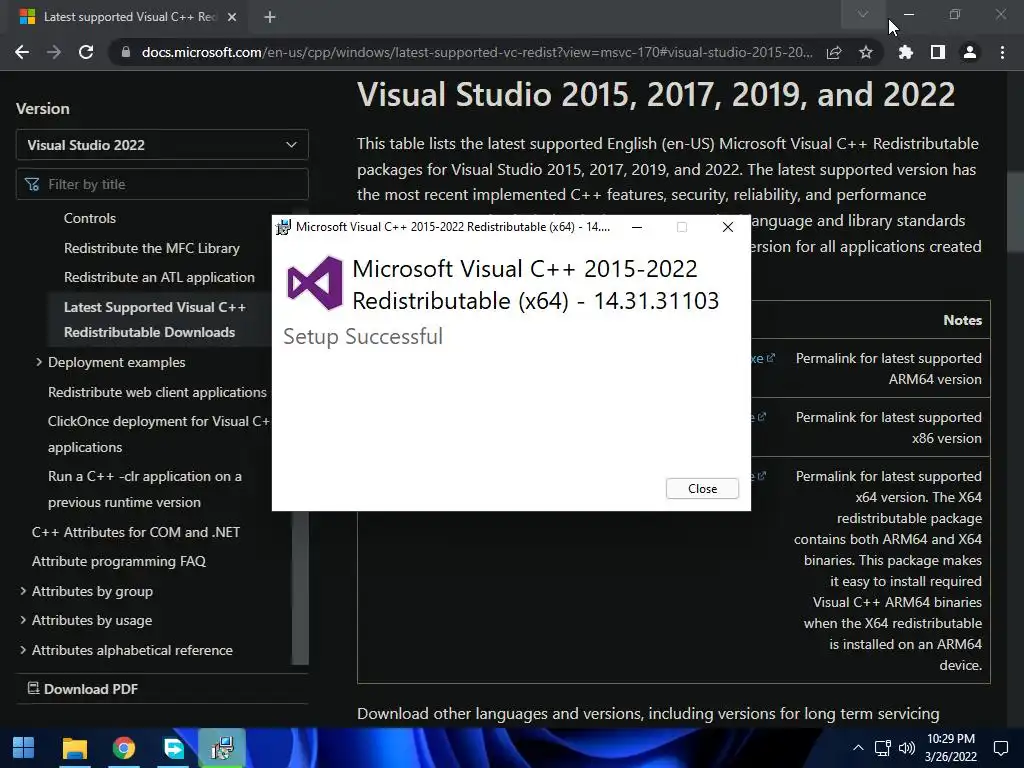The width and height of the screenshot is (1024, 768).
Task: Click the installer setup taskbar icon
Action: click(x=222, y=748)
